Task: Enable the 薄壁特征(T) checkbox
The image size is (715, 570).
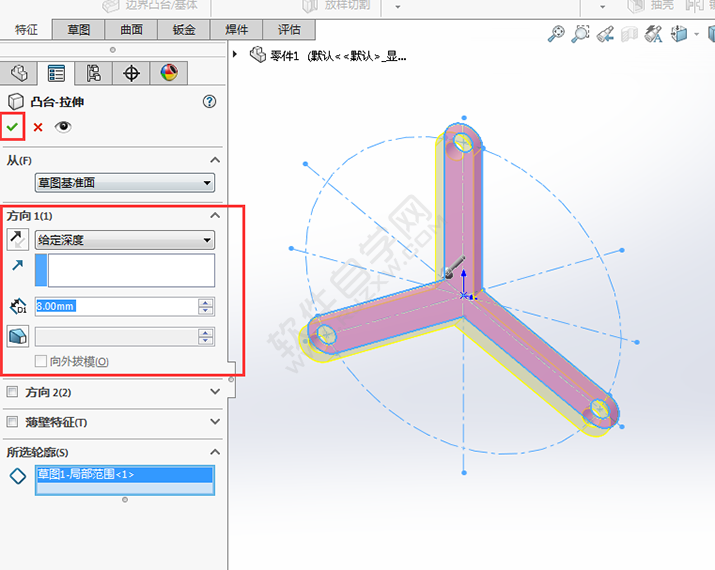Action: point(12,422)
